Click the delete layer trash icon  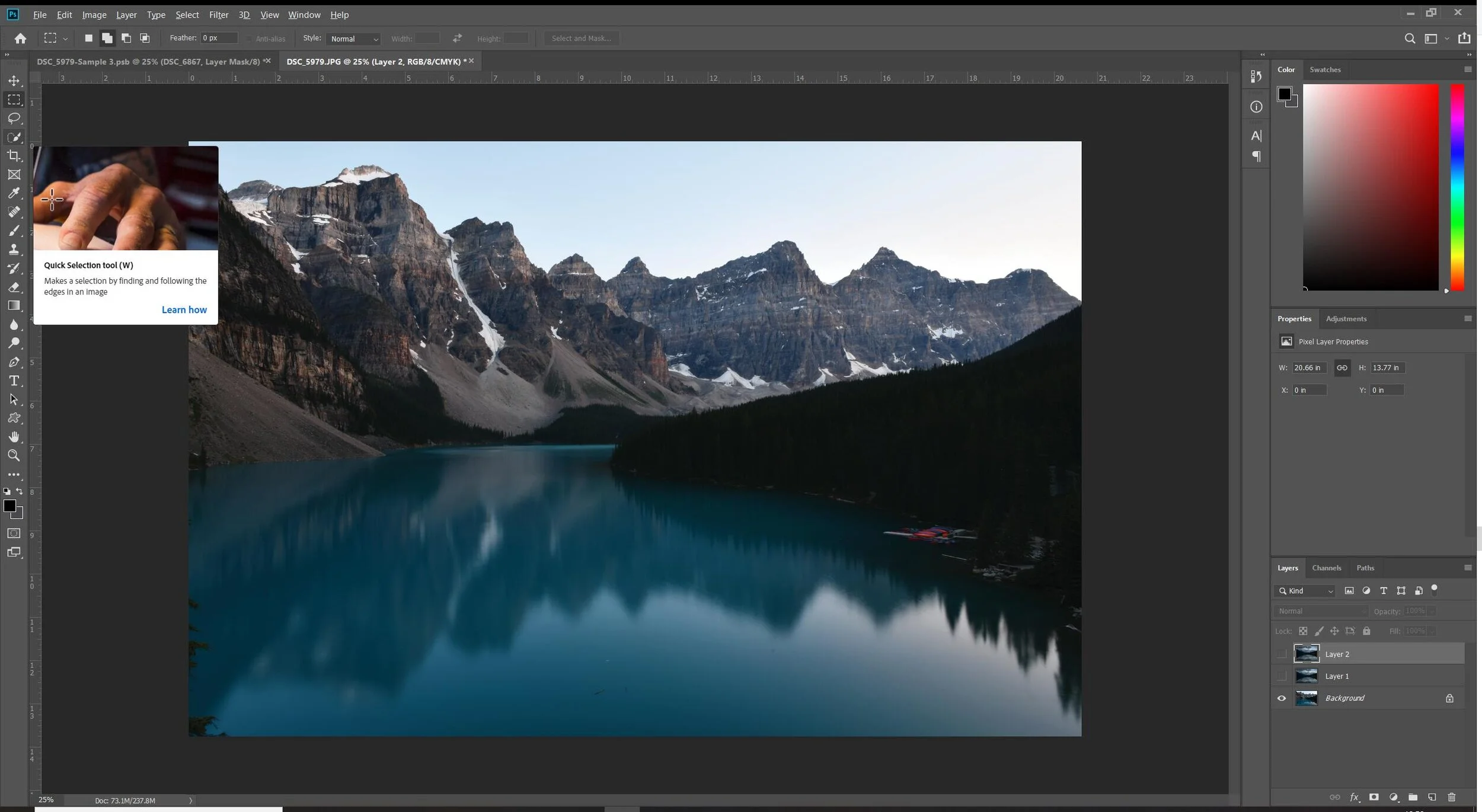pyautogui.click(x=1451, y=797)
